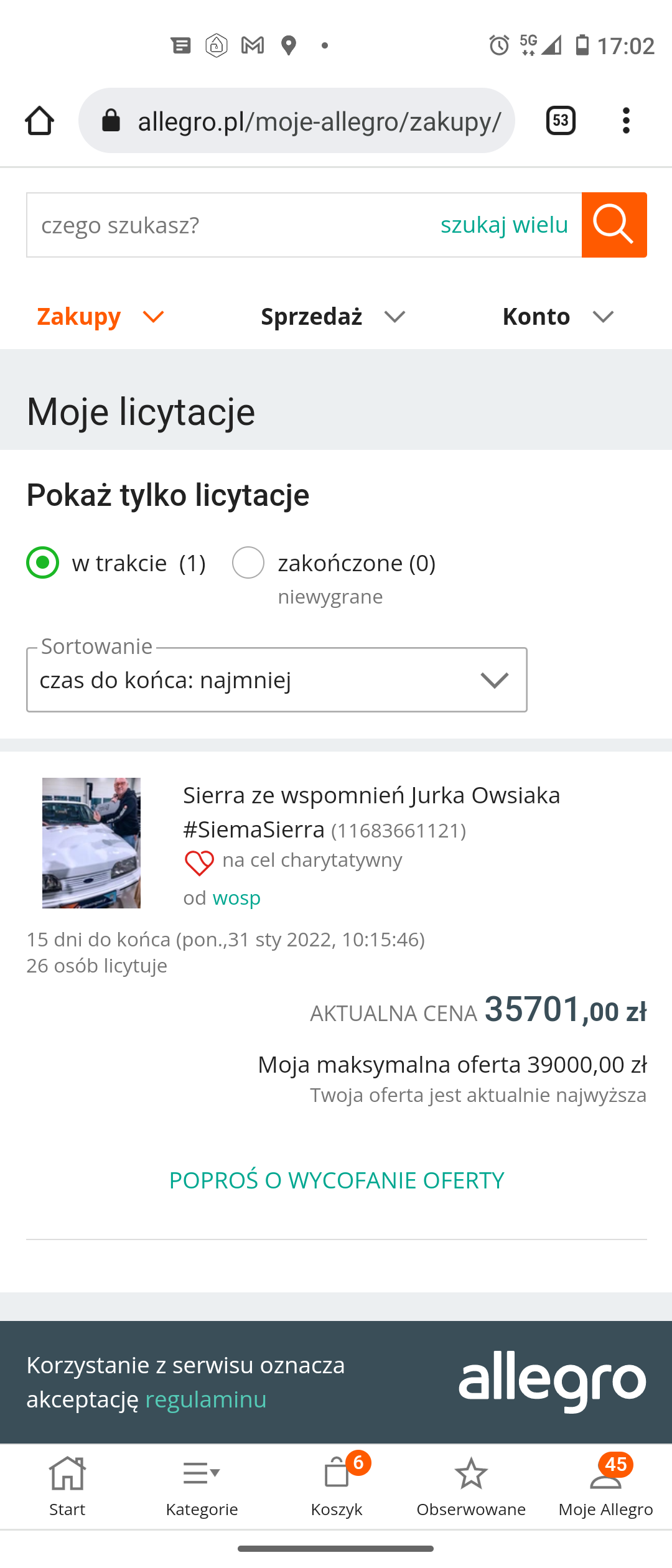Click "Poproś o wycofanie oferty"

point(337,1180)
